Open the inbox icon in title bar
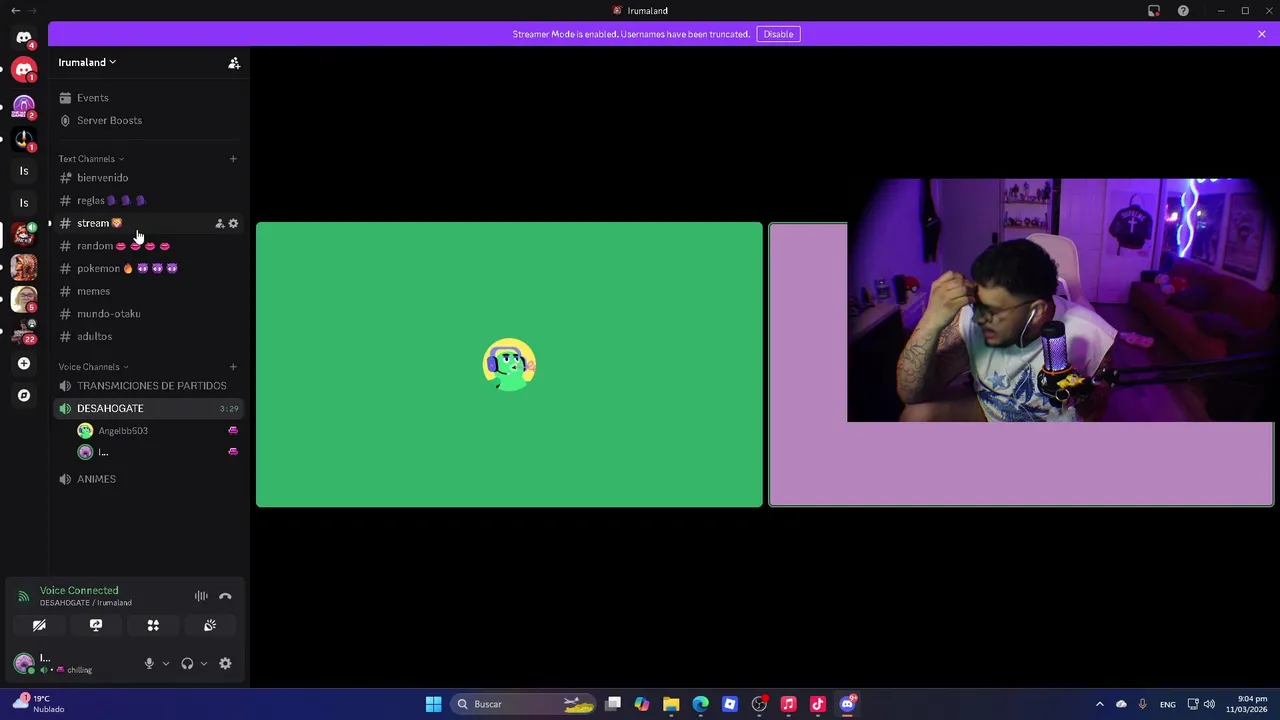The width and height of the screenshot is (1280, 720). click(1154, 11)
